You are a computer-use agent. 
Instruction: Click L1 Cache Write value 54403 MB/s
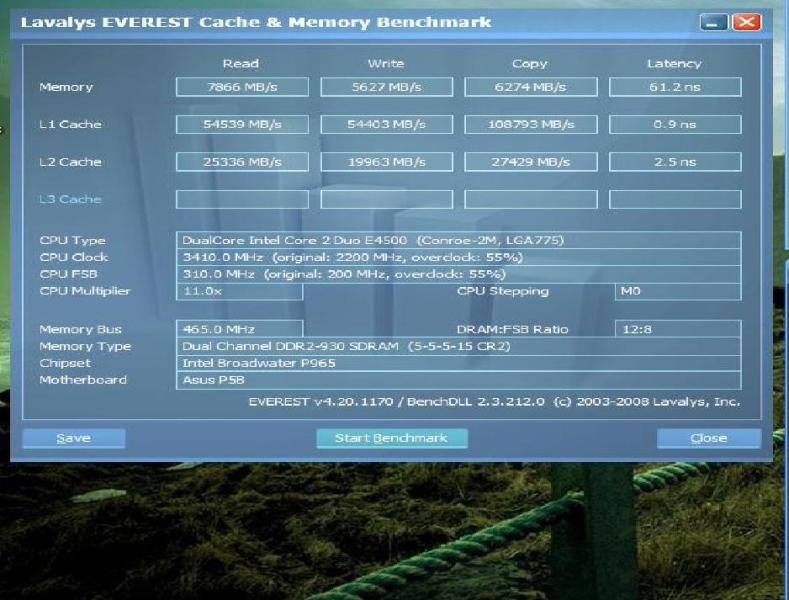386,124
